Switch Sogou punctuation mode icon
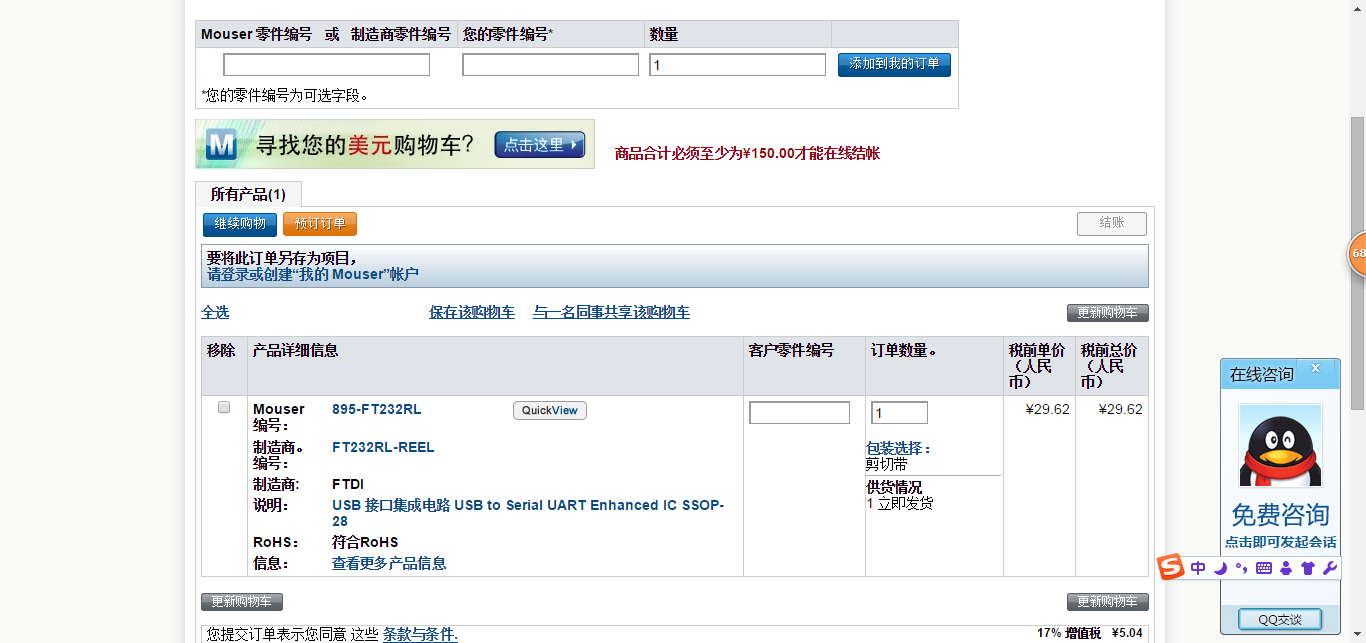 pyautogui.click(x=1241, y=568)
